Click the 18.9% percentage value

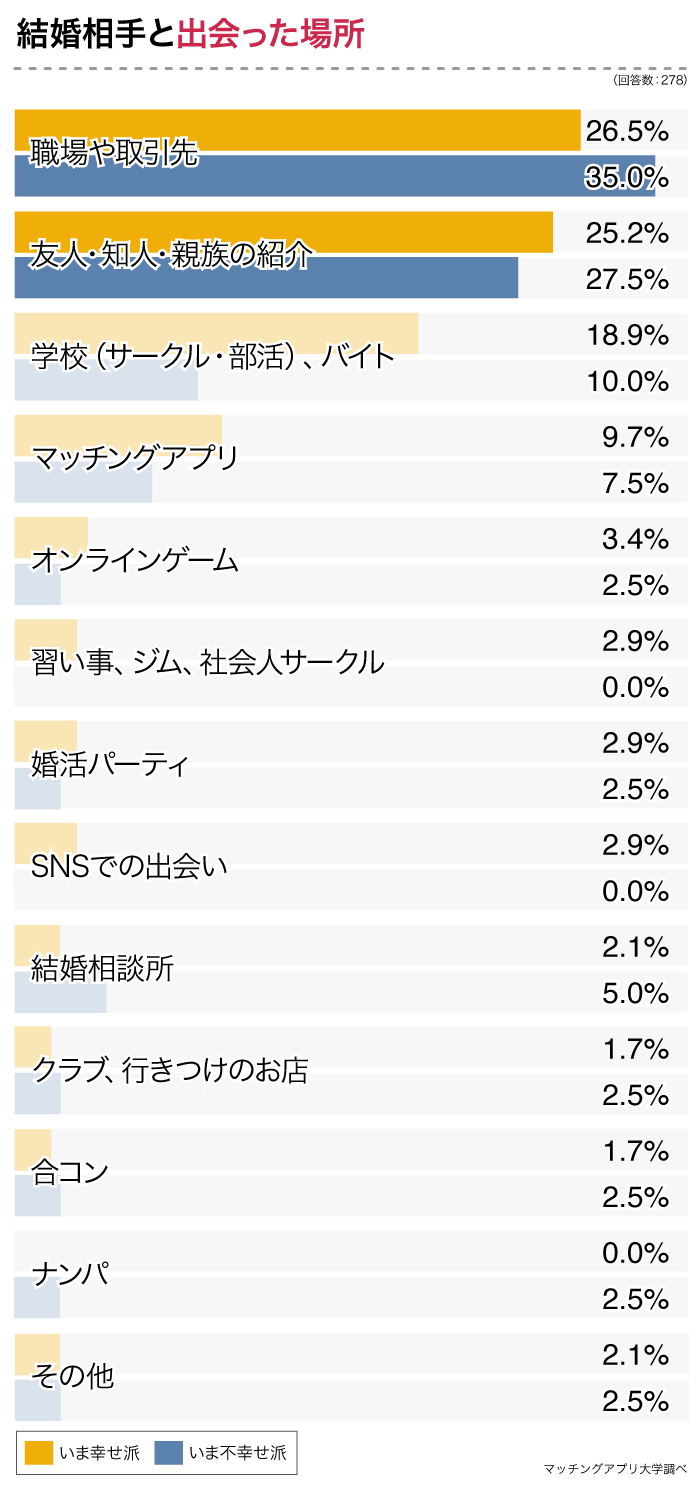tap(627, 335)
